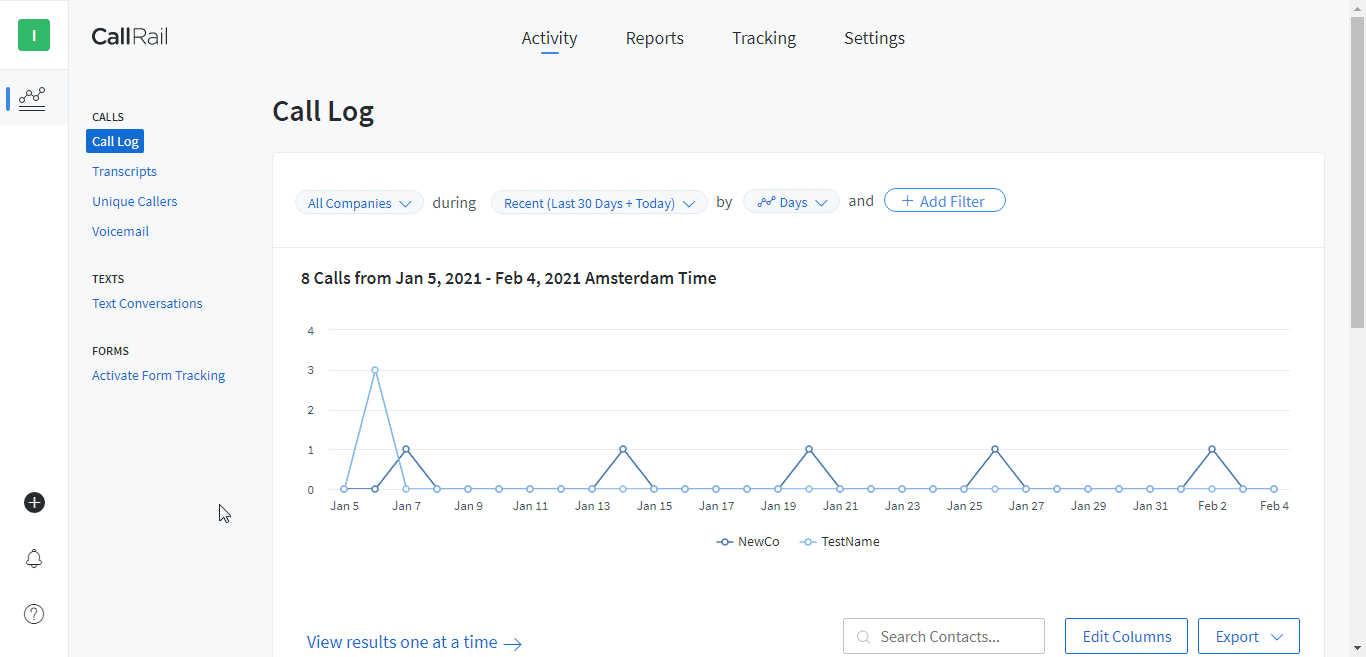Click the Call Log page title
This screenshot has width=1366, height=657.
(323, 111)
